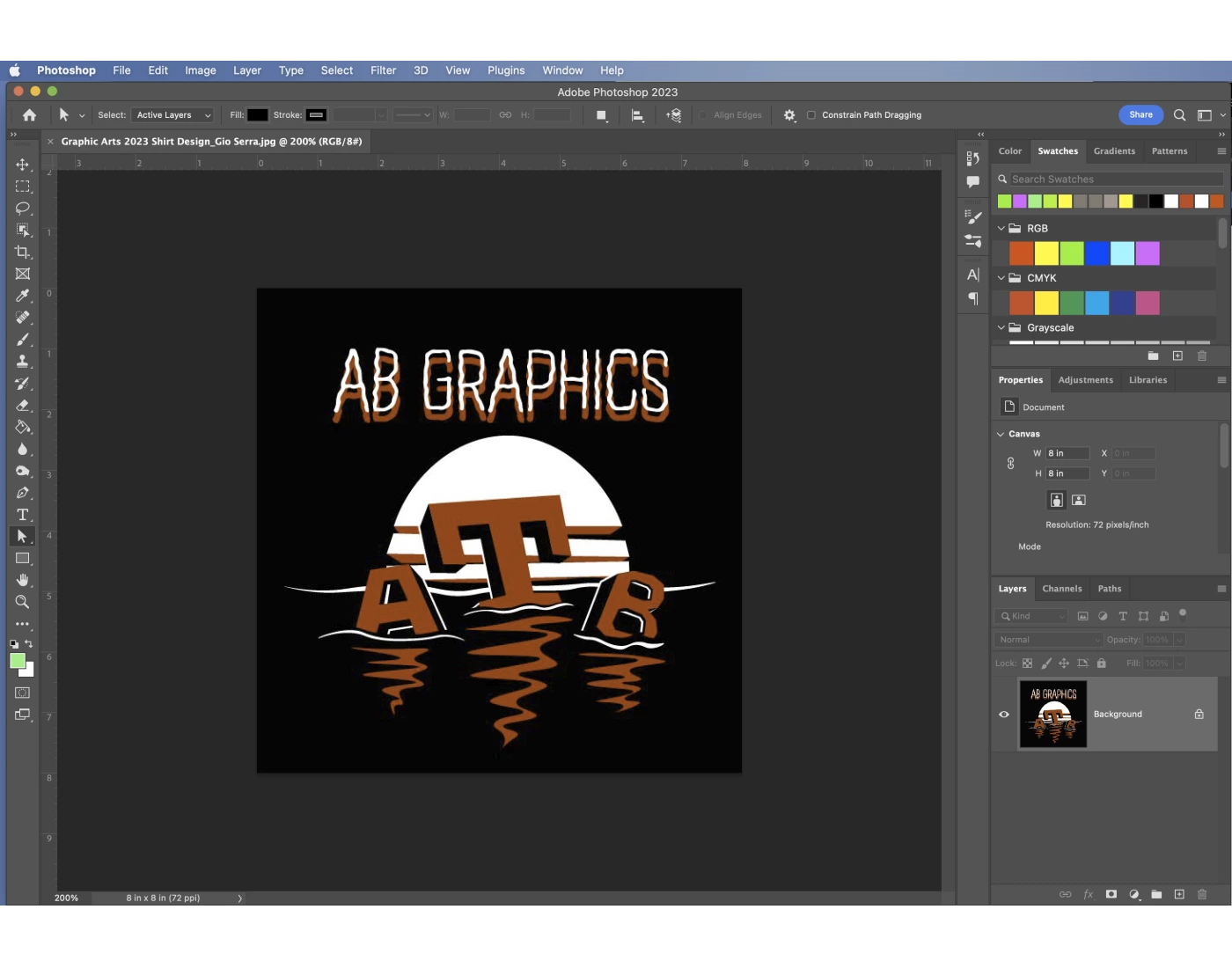Open path alignment options icon
1232x968 pixels.
(x=638, y=115)
